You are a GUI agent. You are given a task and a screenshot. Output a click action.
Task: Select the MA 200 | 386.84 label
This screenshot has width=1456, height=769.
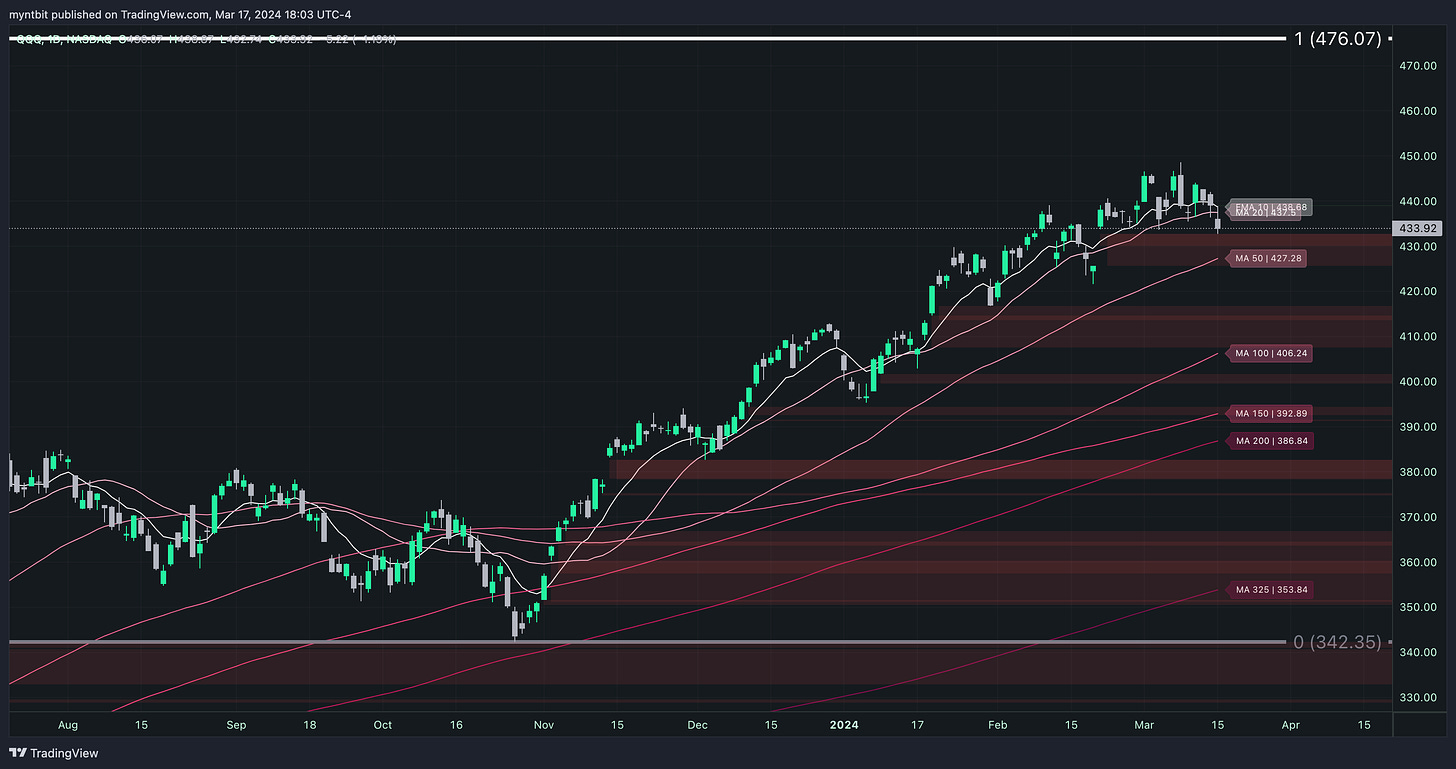point(1270,440)
